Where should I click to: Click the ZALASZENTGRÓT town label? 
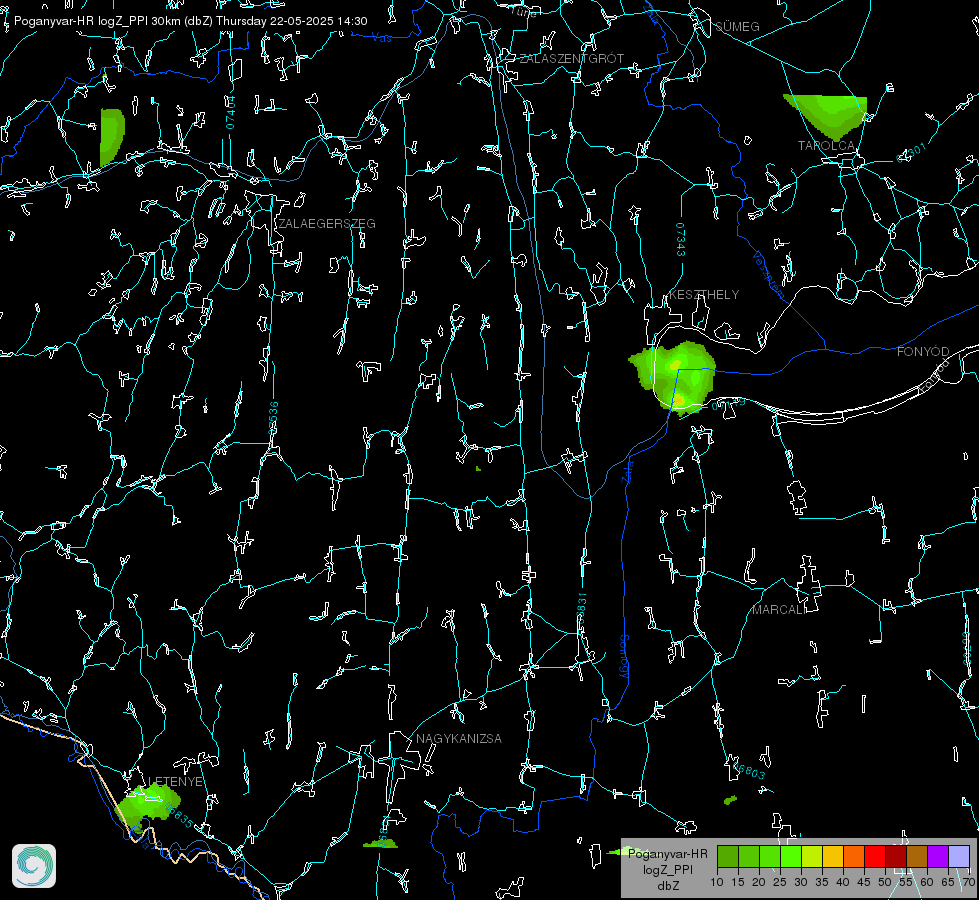(x=572, y=59)
